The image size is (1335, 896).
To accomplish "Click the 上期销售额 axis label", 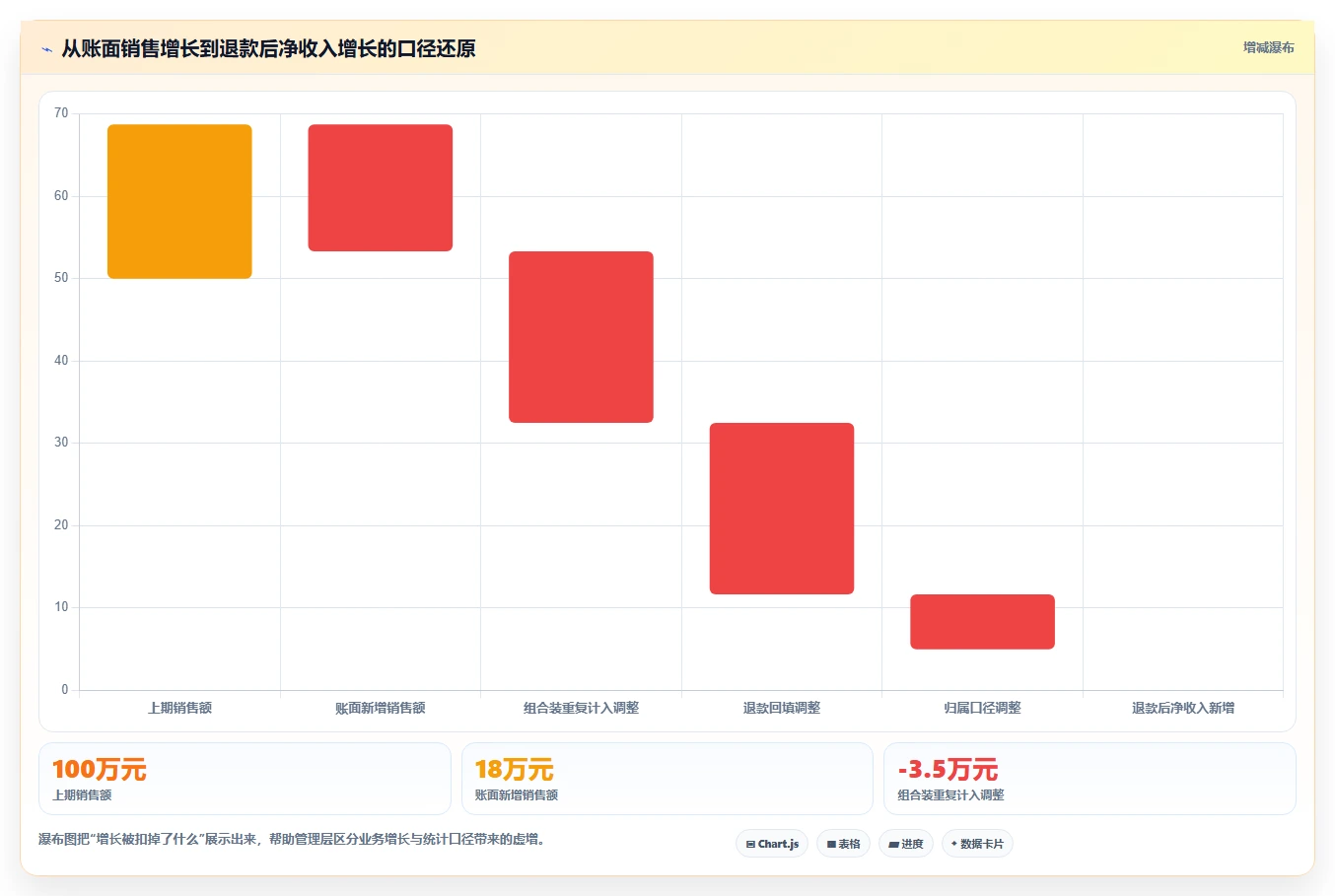I will point(179,708).
